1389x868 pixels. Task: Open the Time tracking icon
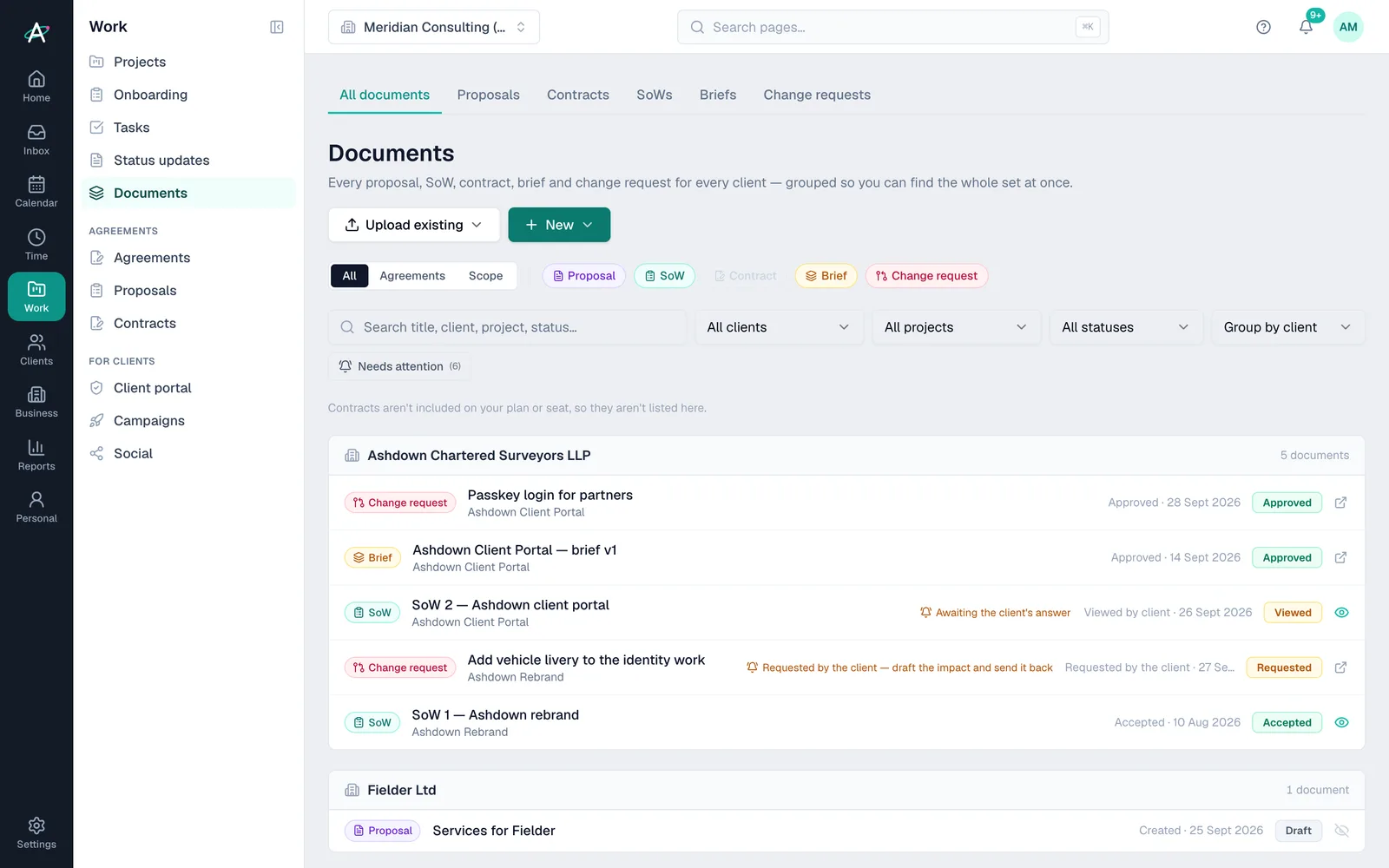36,245
